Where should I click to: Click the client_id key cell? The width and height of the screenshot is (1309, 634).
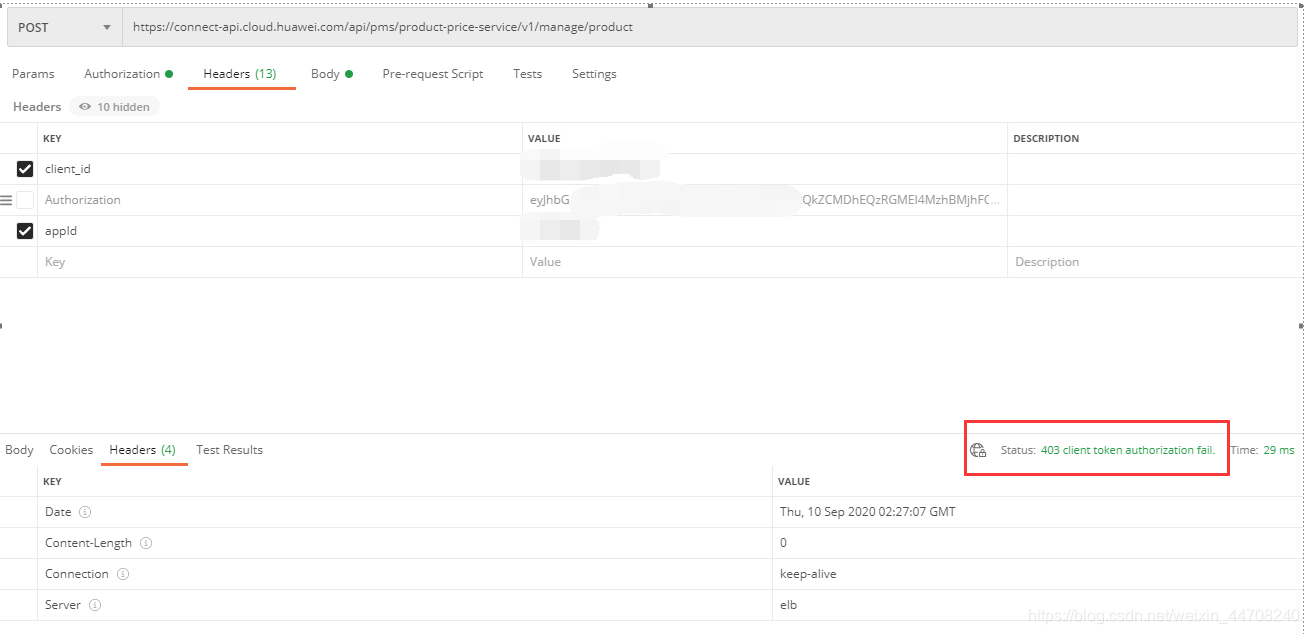point(280,169)
